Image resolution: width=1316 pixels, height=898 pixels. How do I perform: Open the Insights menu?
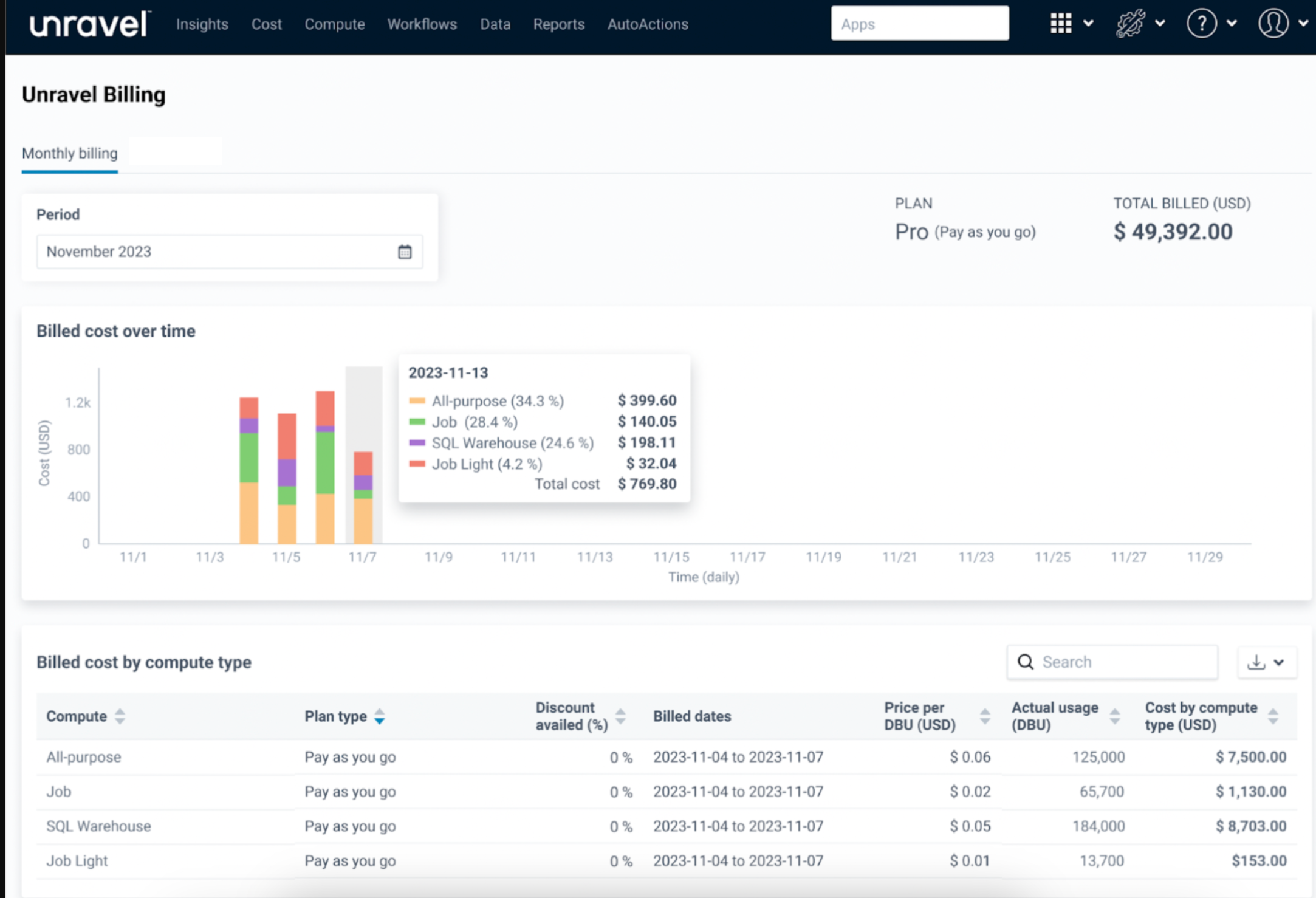click(202, 24)
